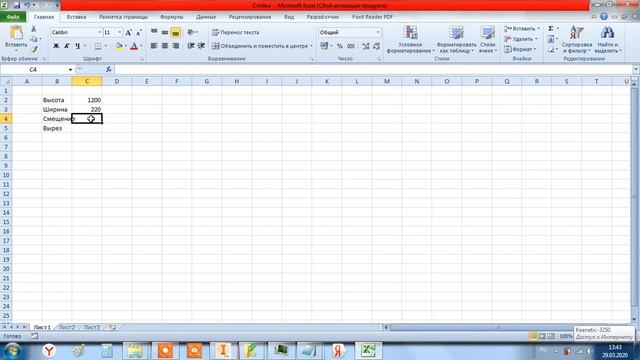Apply thousands separator (000) icon
Image resolution: width=640 pixels, height=360 pixels.
coord(351,46)
